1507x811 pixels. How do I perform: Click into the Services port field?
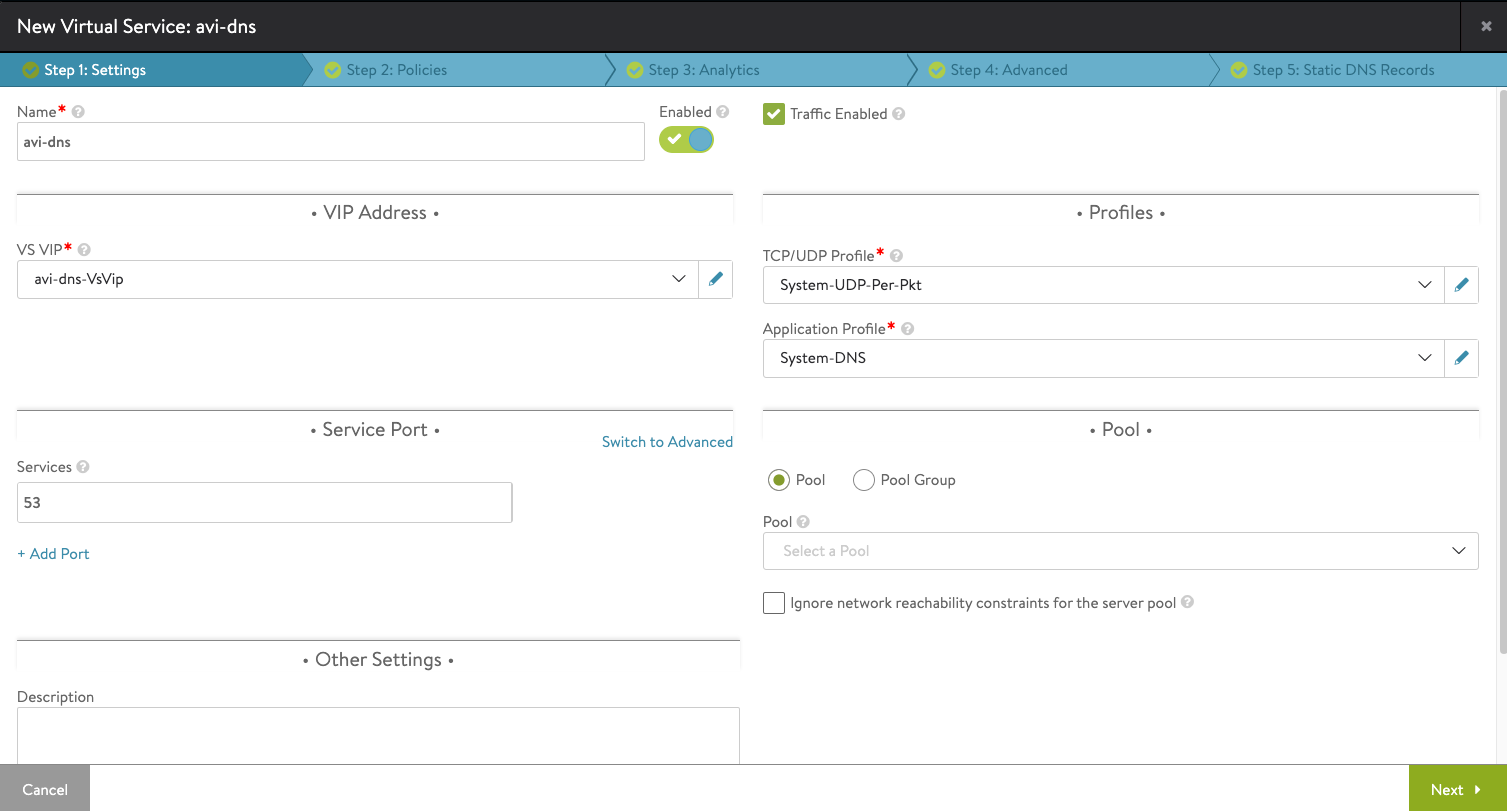(265, 502)
